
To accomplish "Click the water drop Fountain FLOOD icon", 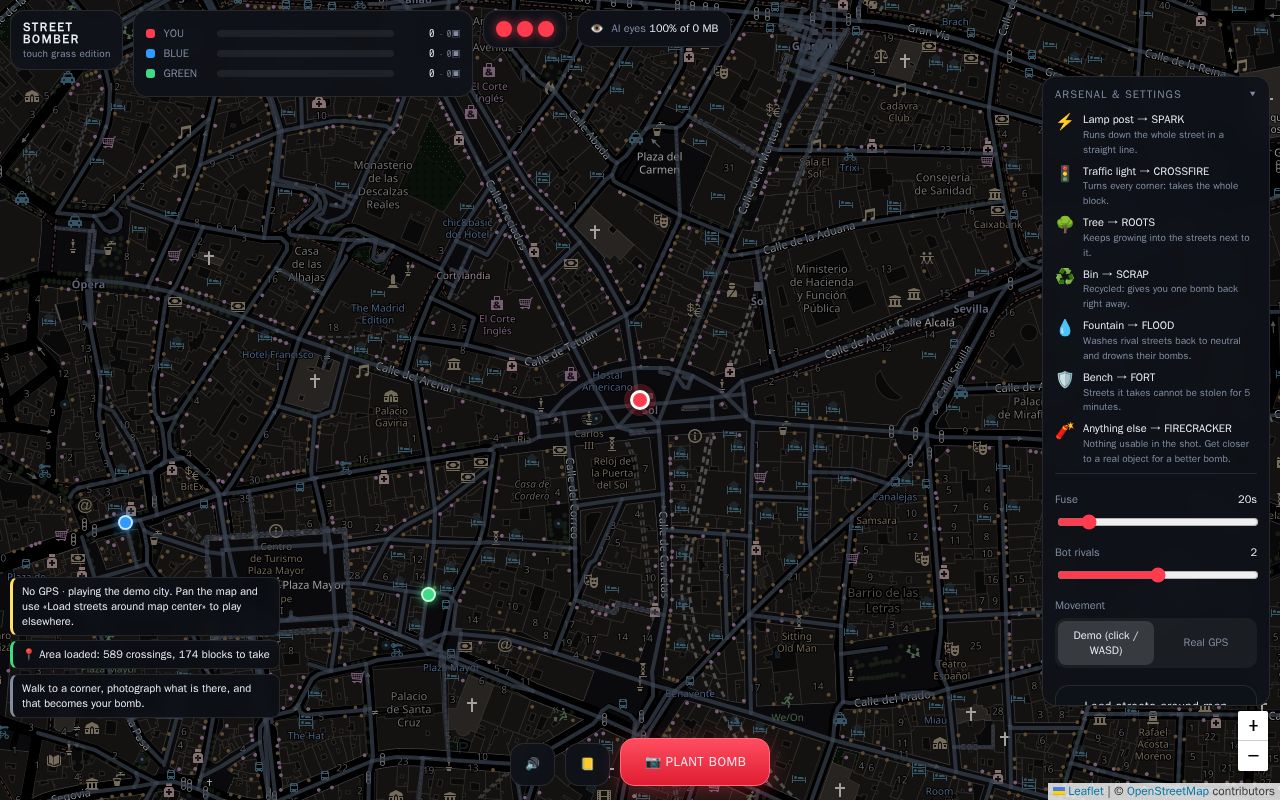I will [1065, 327].
